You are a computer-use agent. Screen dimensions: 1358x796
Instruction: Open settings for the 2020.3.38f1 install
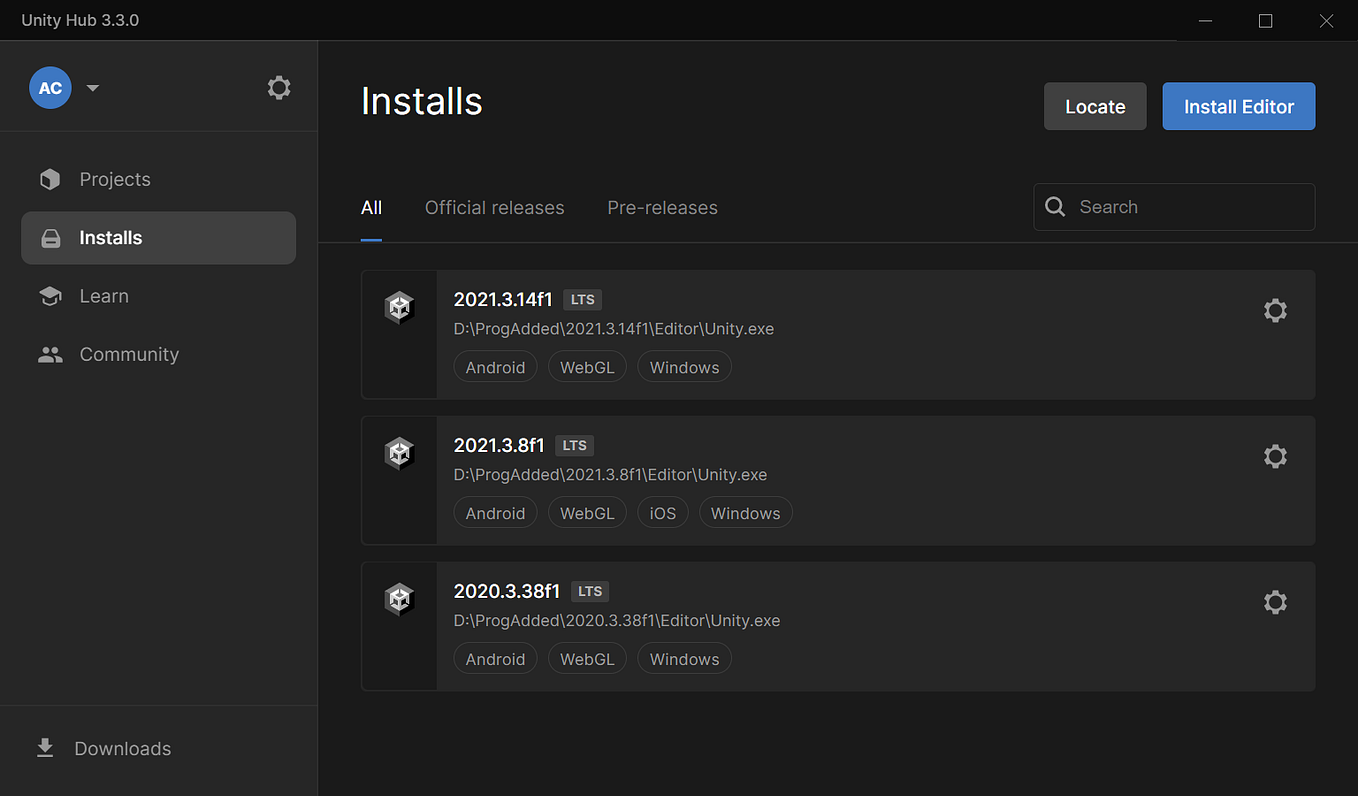pos(1275,602)
